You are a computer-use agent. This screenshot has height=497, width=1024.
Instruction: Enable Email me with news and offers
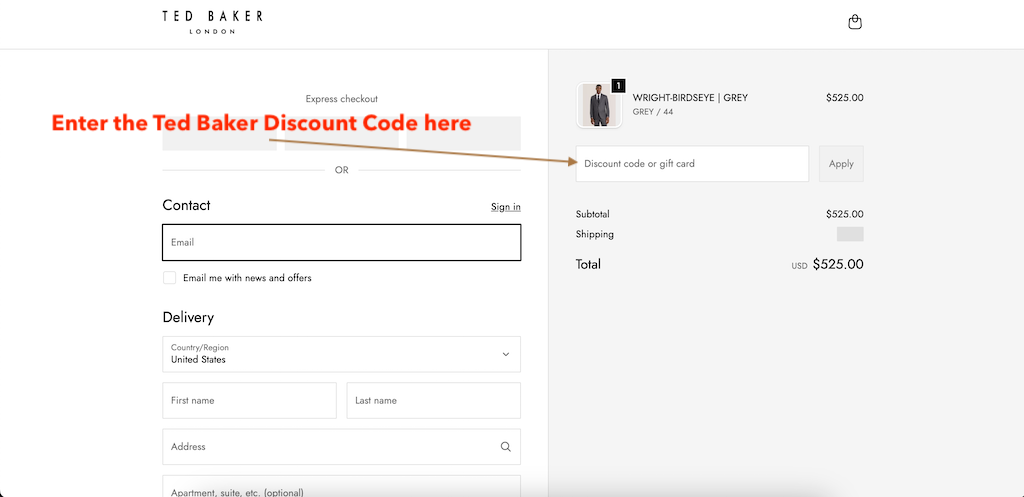tap(170, 278)
